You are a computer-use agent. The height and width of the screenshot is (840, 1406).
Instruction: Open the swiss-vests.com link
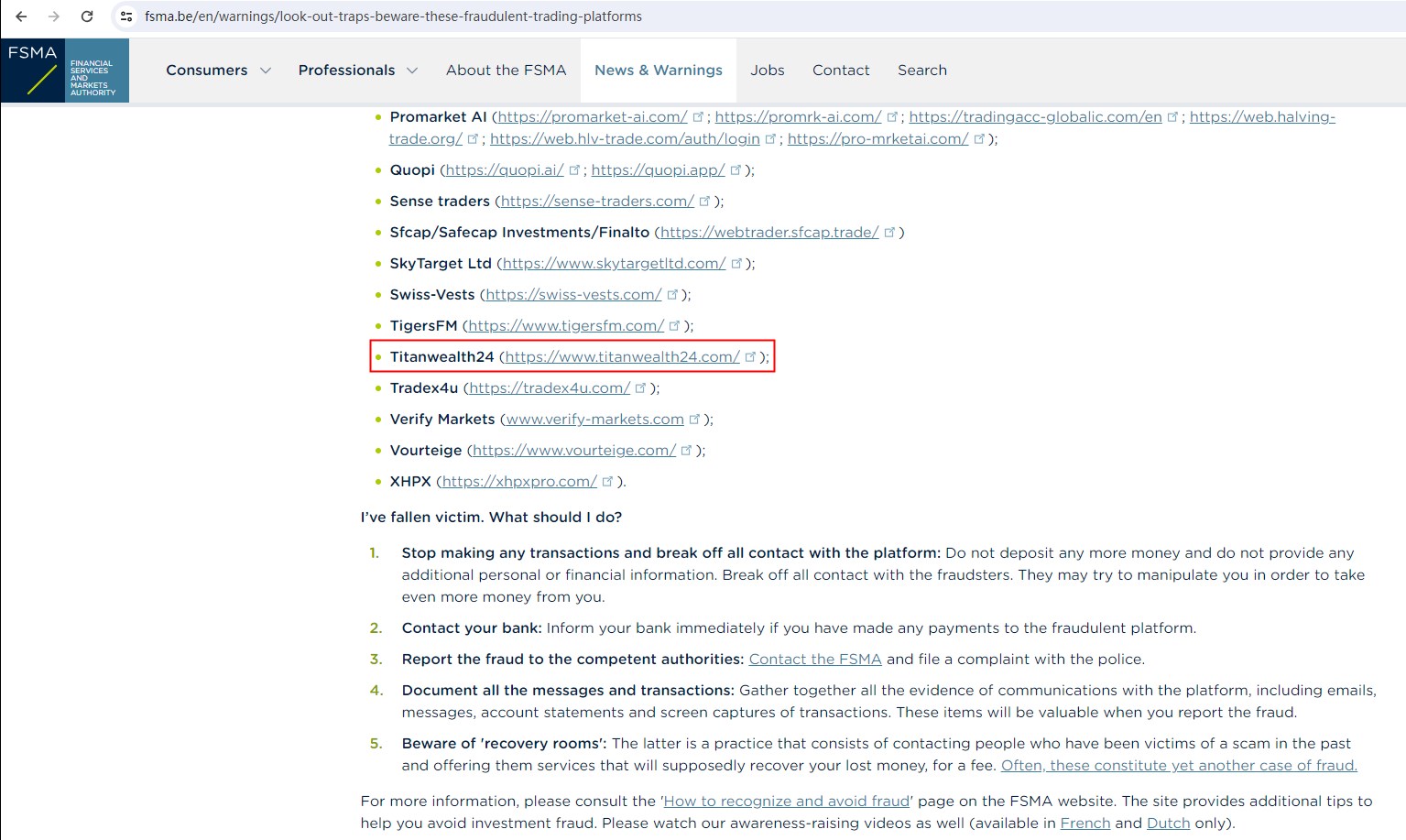[573, 295]
